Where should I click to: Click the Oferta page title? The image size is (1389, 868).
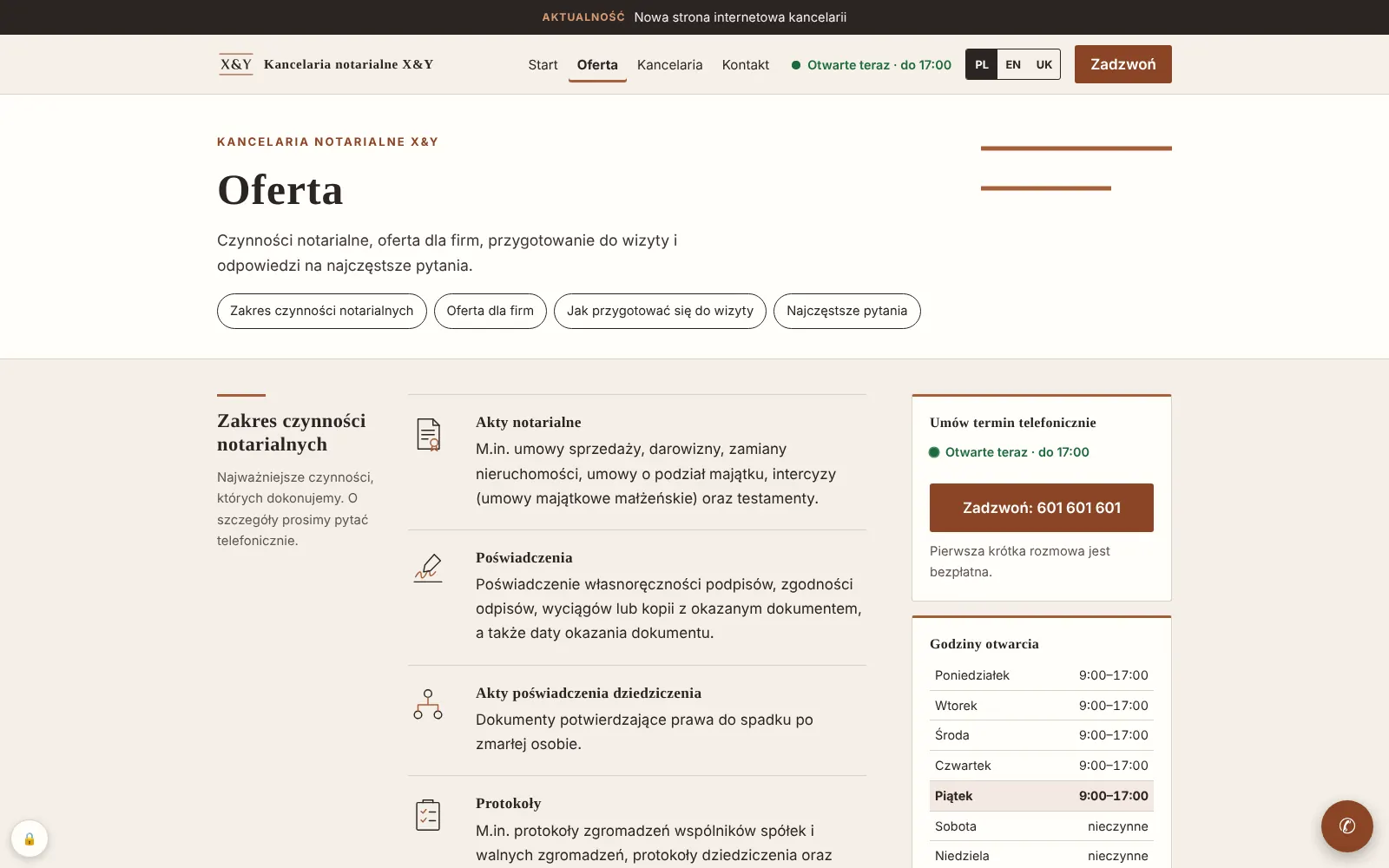[x=280, y=190]
